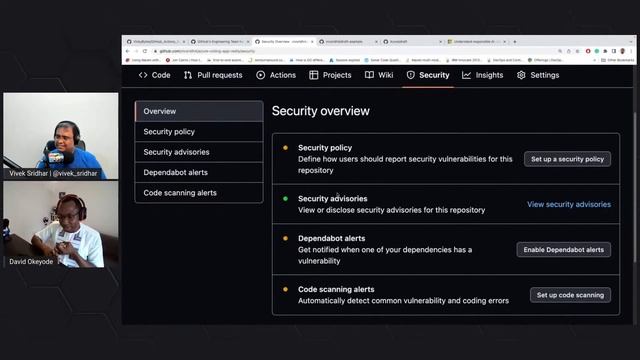
Task: Close the Security Overview browser tab
Action: click(312, 42)
